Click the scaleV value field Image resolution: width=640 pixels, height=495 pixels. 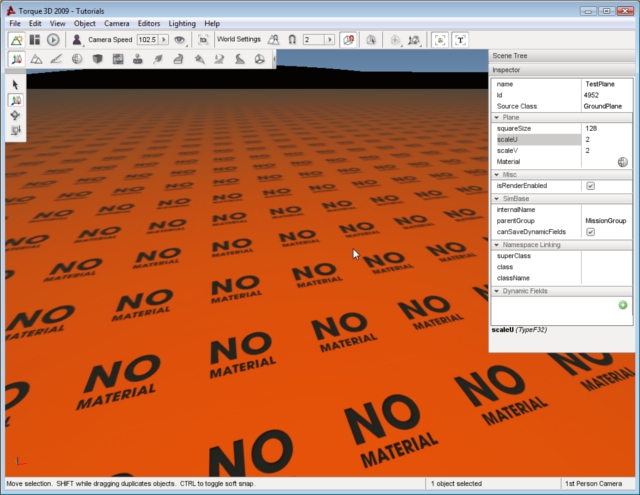pos(606,150)
